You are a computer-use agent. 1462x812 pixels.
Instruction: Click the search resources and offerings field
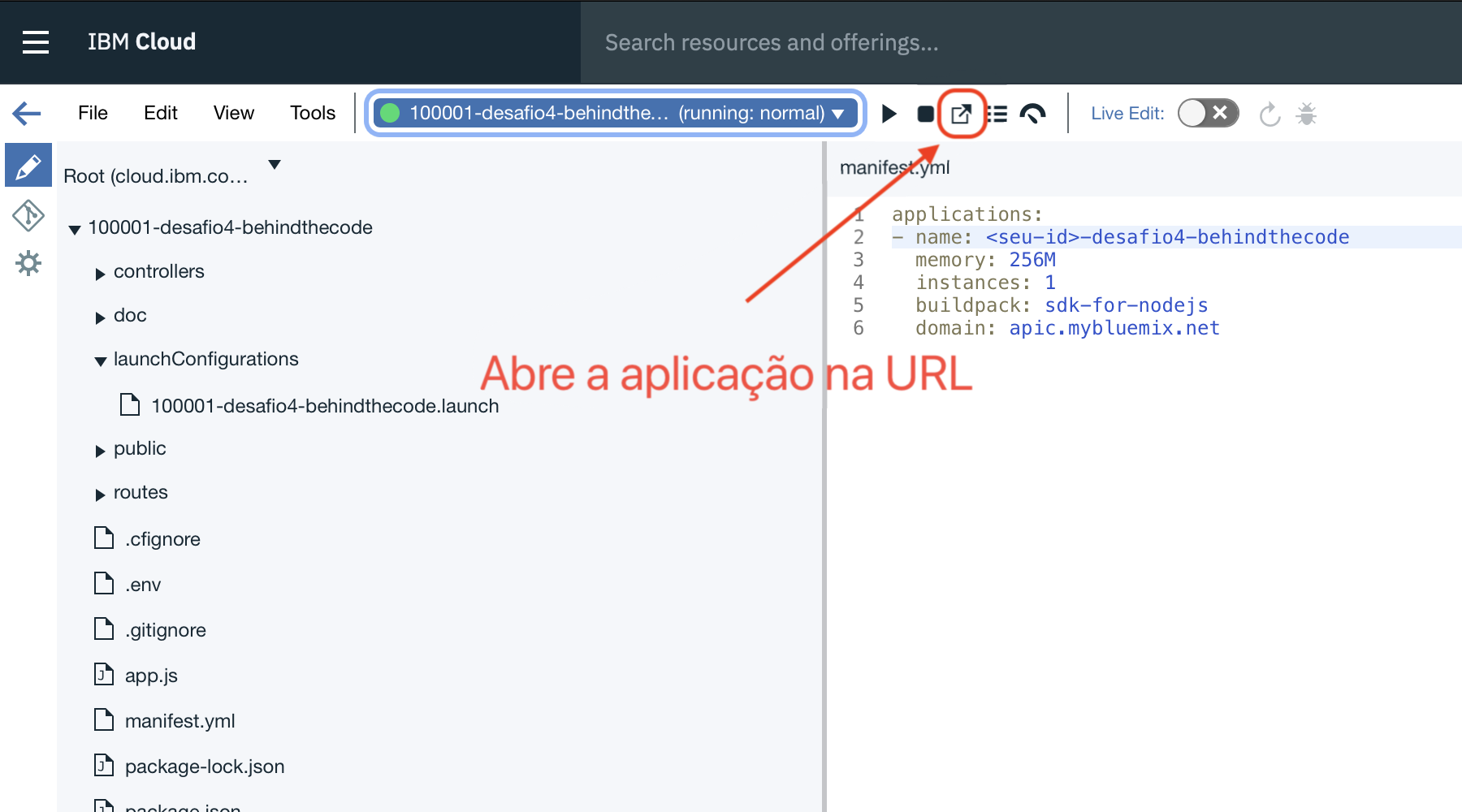click(1021, 42)
